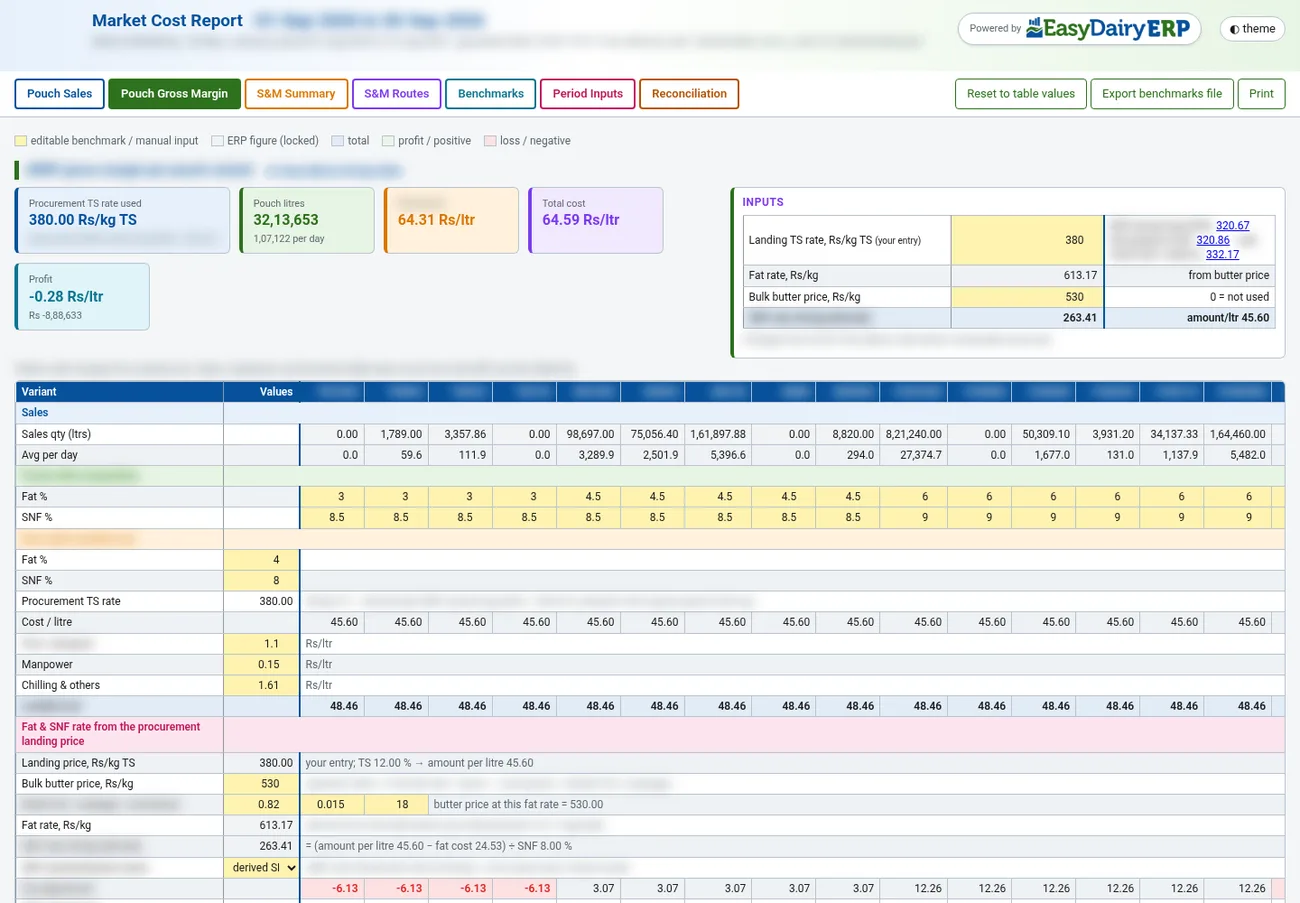Select the Procurement TS rate used card
This screenshot has width=1300, height=903.
click(122, 220)
